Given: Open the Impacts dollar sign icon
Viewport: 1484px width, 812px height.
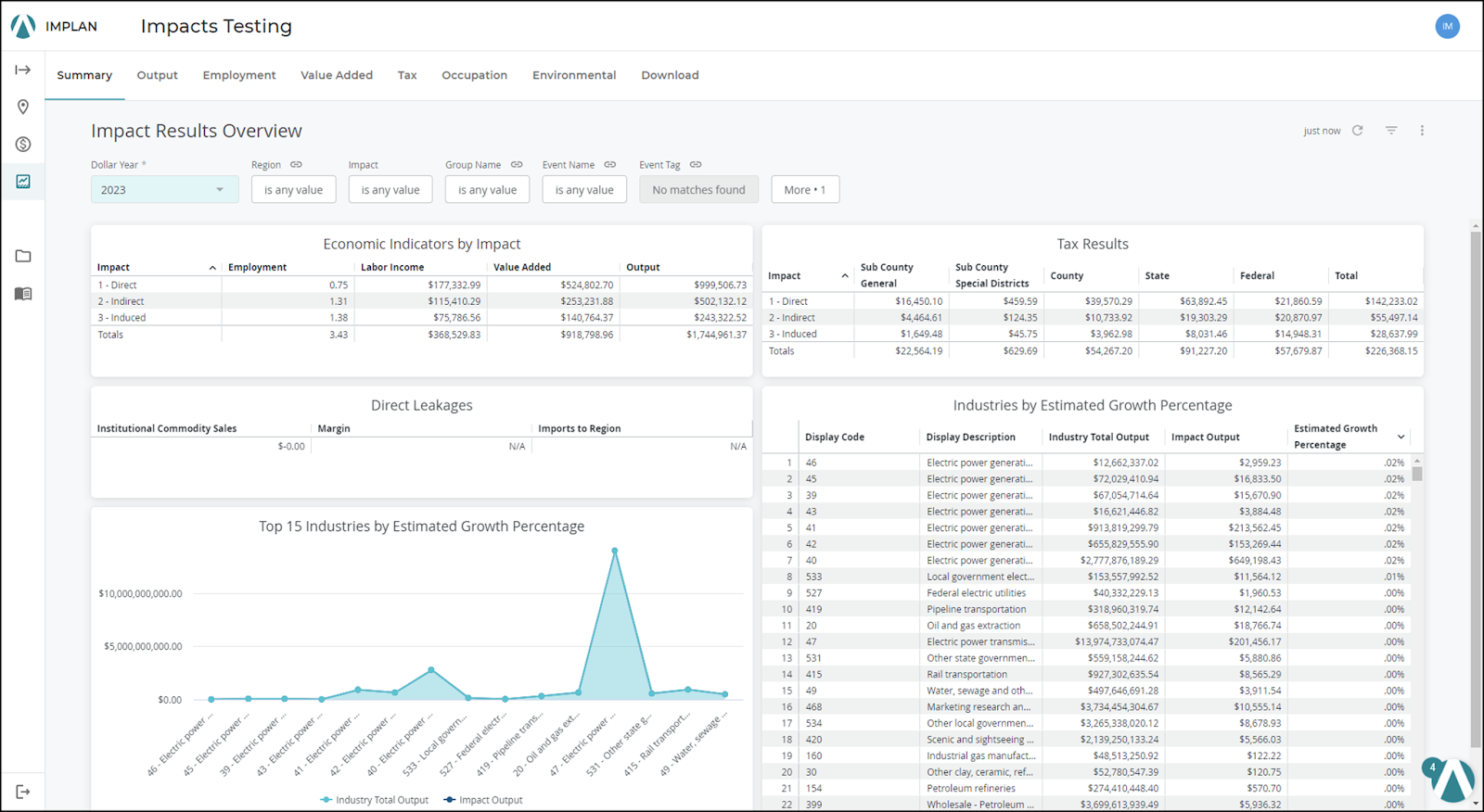Looking at the screenshot, I should 23,145.
